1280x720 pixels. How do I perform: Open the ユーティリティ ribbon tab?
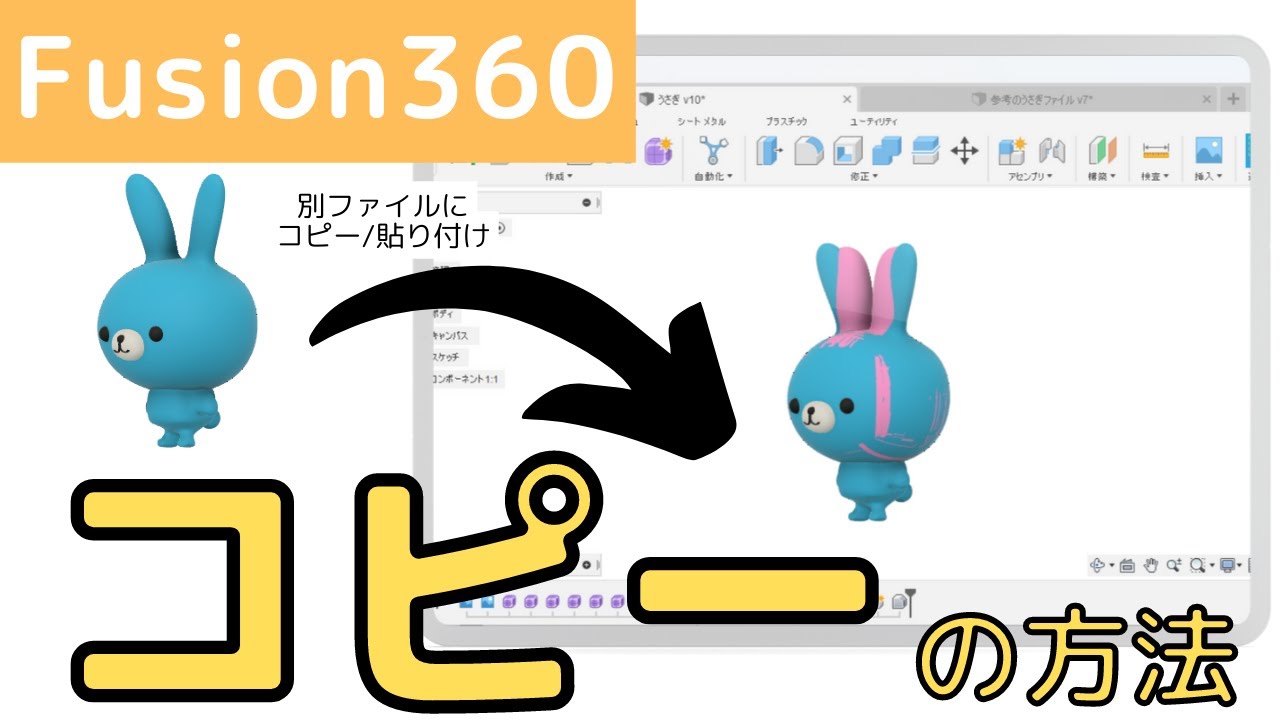[875, 121]
